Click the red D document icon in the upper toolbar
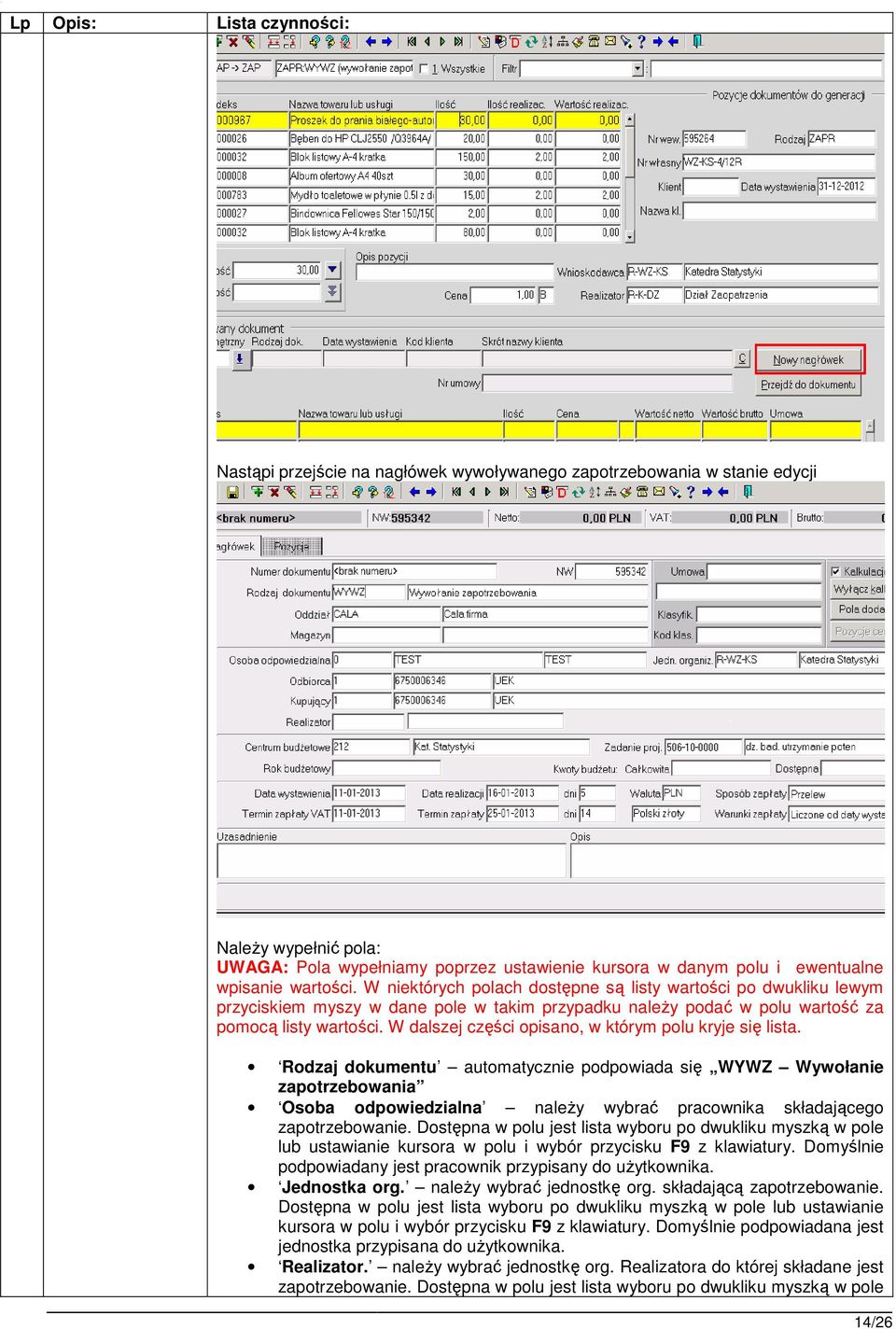Image resolution: width=896 pixels, height=1329 pixels. click(x=515, y=42)
